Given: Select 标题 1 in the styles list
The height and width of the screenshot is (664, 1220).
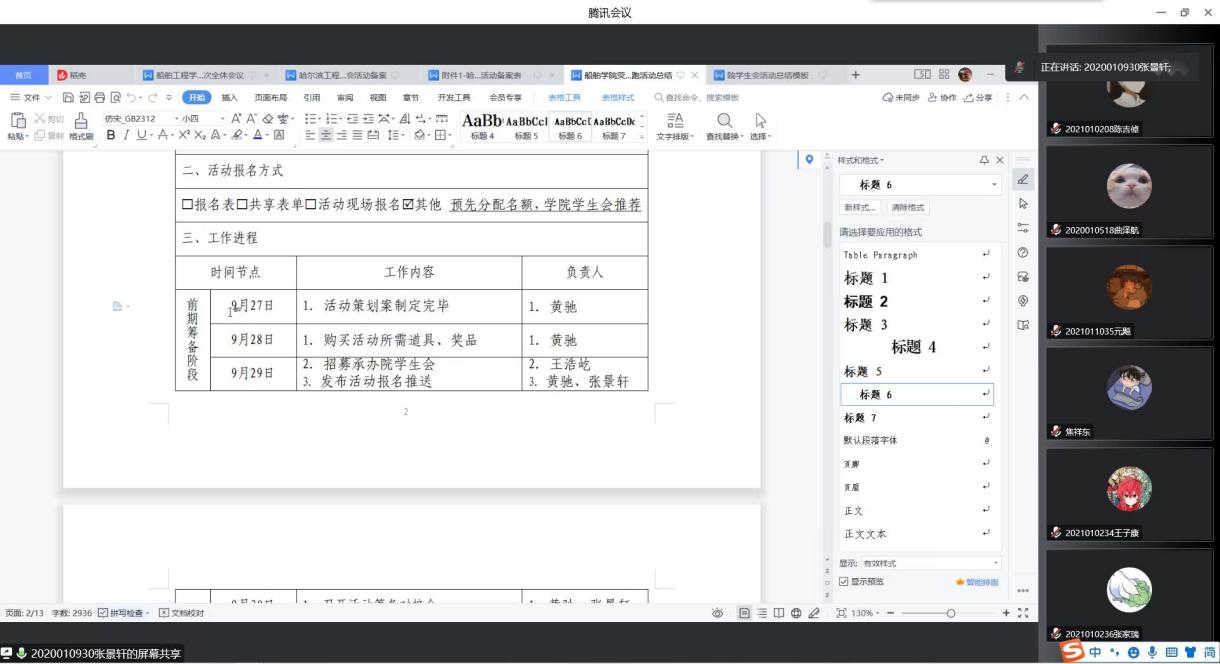Looking at the screenshot, I should coord(866,278).
